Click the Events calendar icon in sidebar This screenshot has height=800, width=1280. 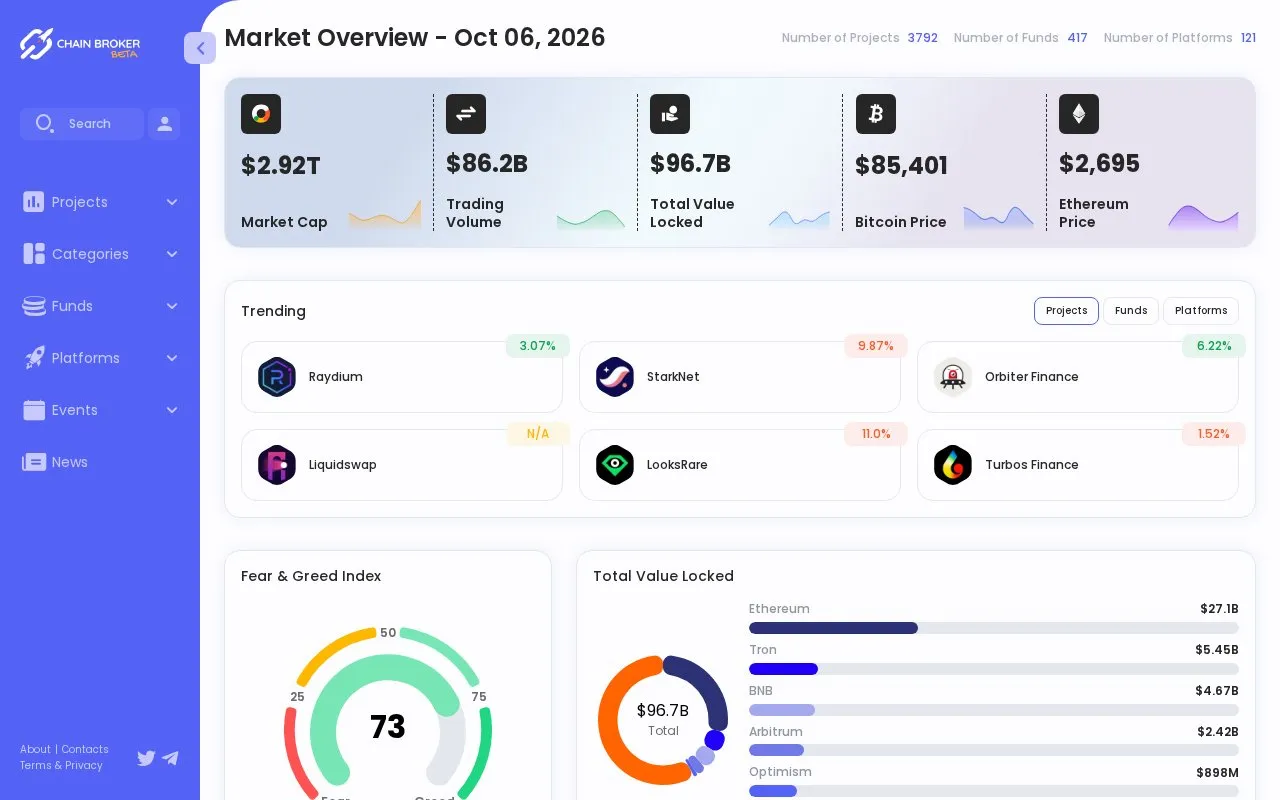[34, 410]
